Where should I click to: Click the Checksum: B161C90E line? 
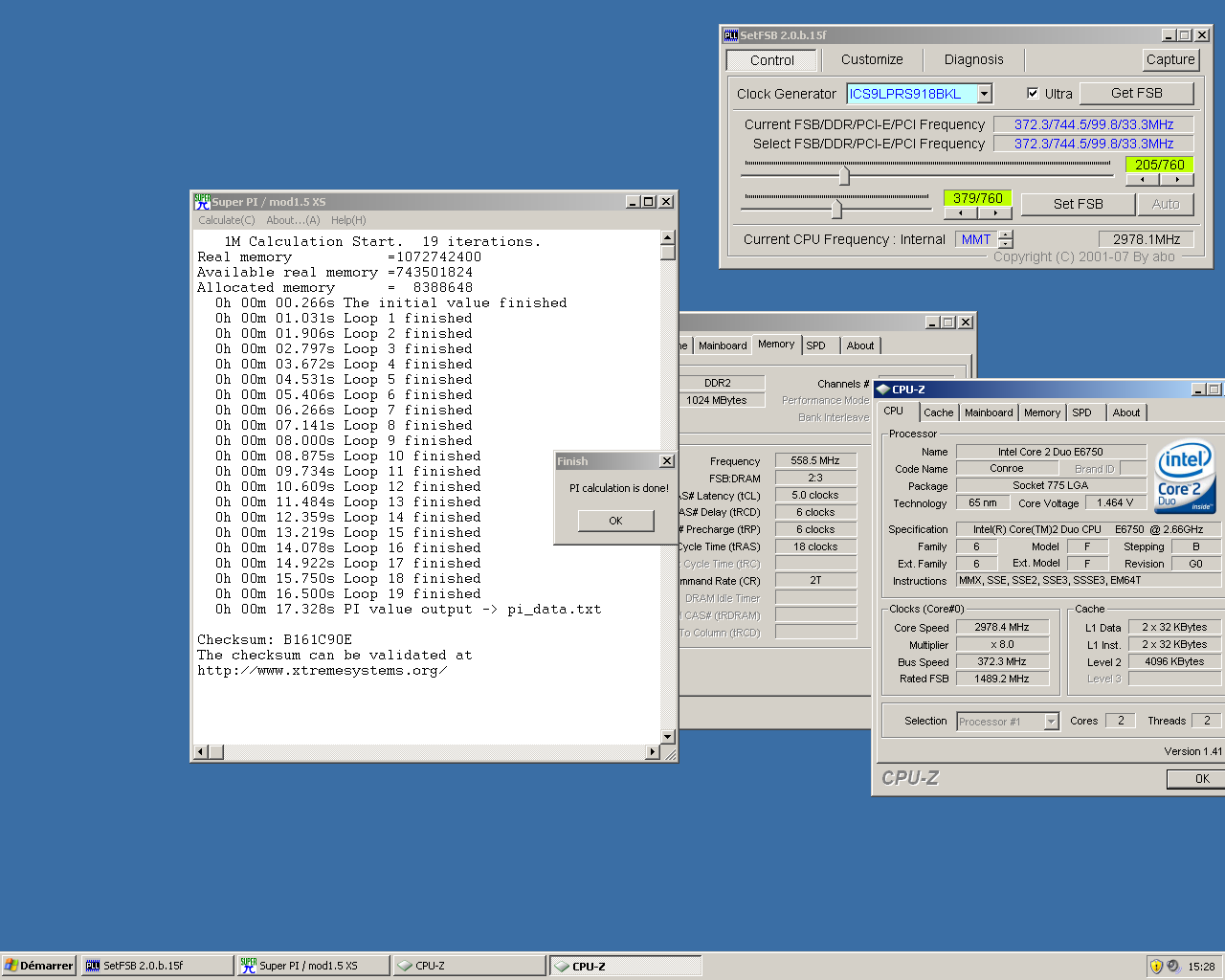[x=275, y=639]
